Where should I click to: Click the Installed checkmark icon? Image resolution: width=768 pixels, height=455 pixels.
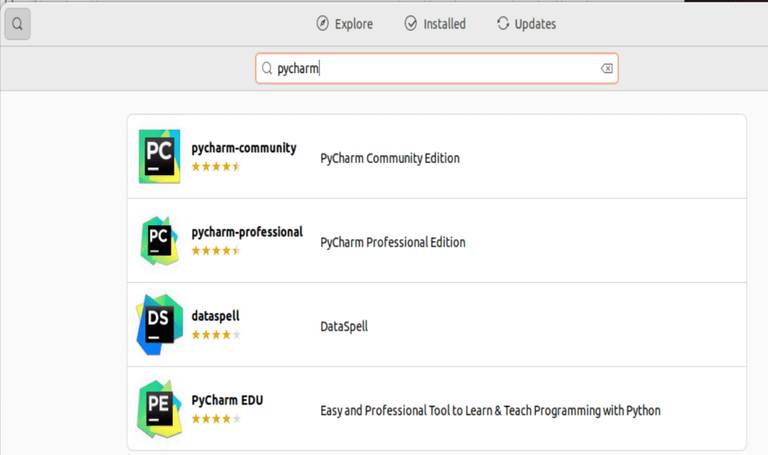coord(411,24)
